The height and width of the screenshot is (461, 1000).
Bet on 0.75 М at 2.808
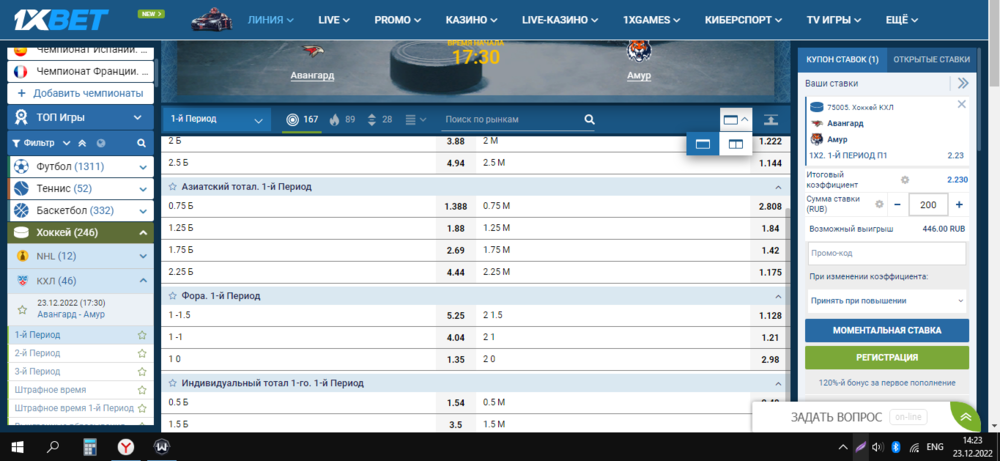(770, 207)
